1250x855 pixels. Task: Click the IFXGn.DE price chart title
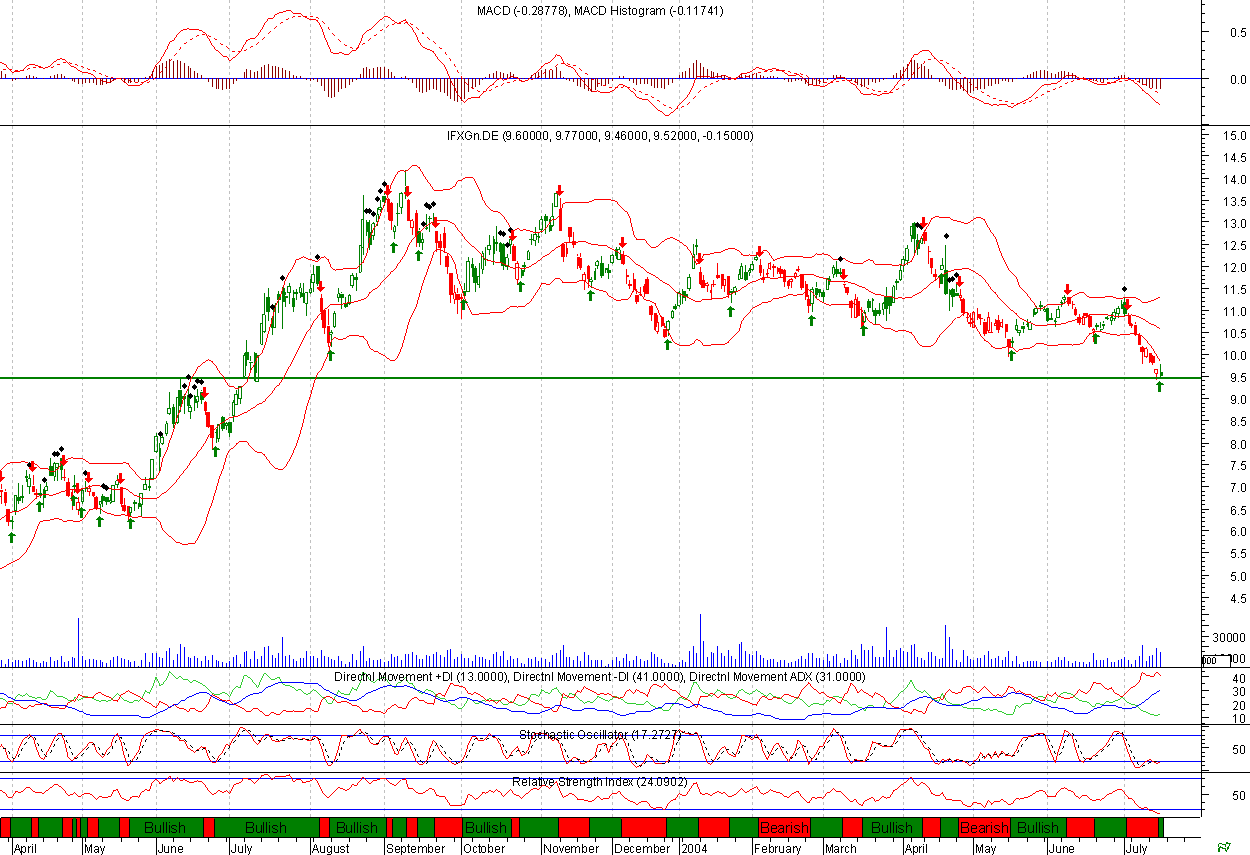600,136
